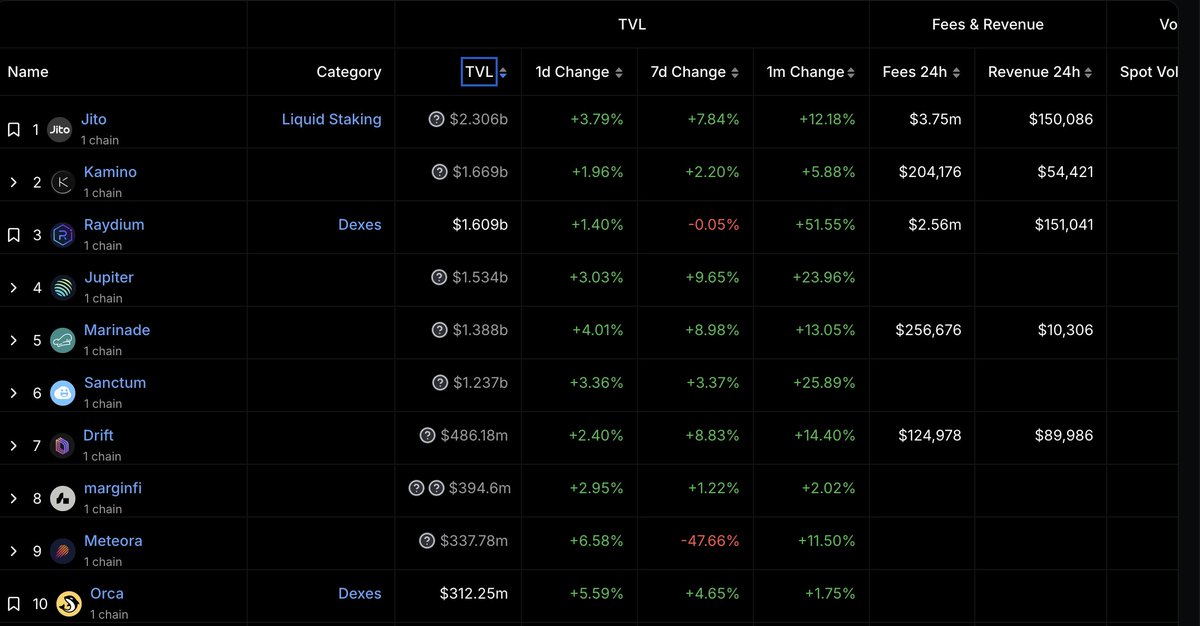1200x626 pixels.
Task: Expand the Kamino row chevron
Action: (x=14, y=182)
